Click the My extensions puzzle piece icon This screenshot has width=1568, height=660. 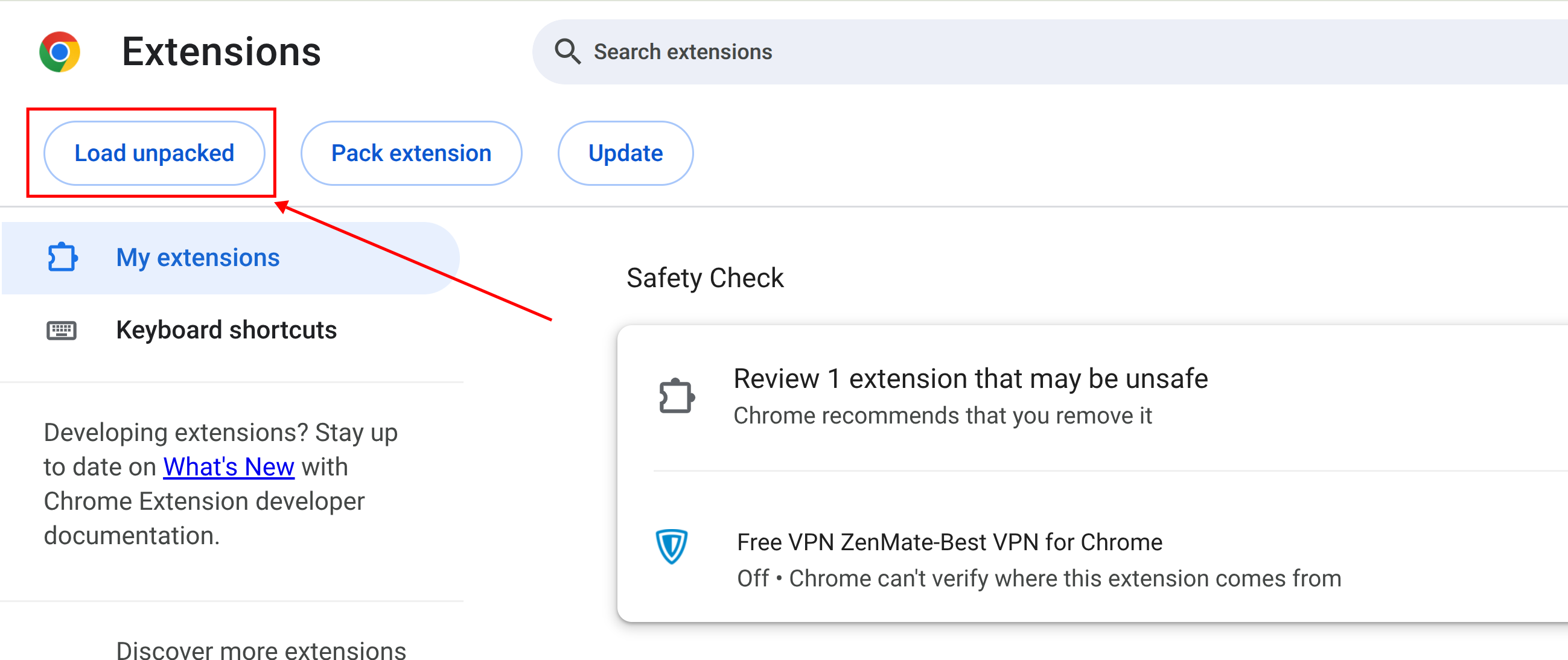63,258
